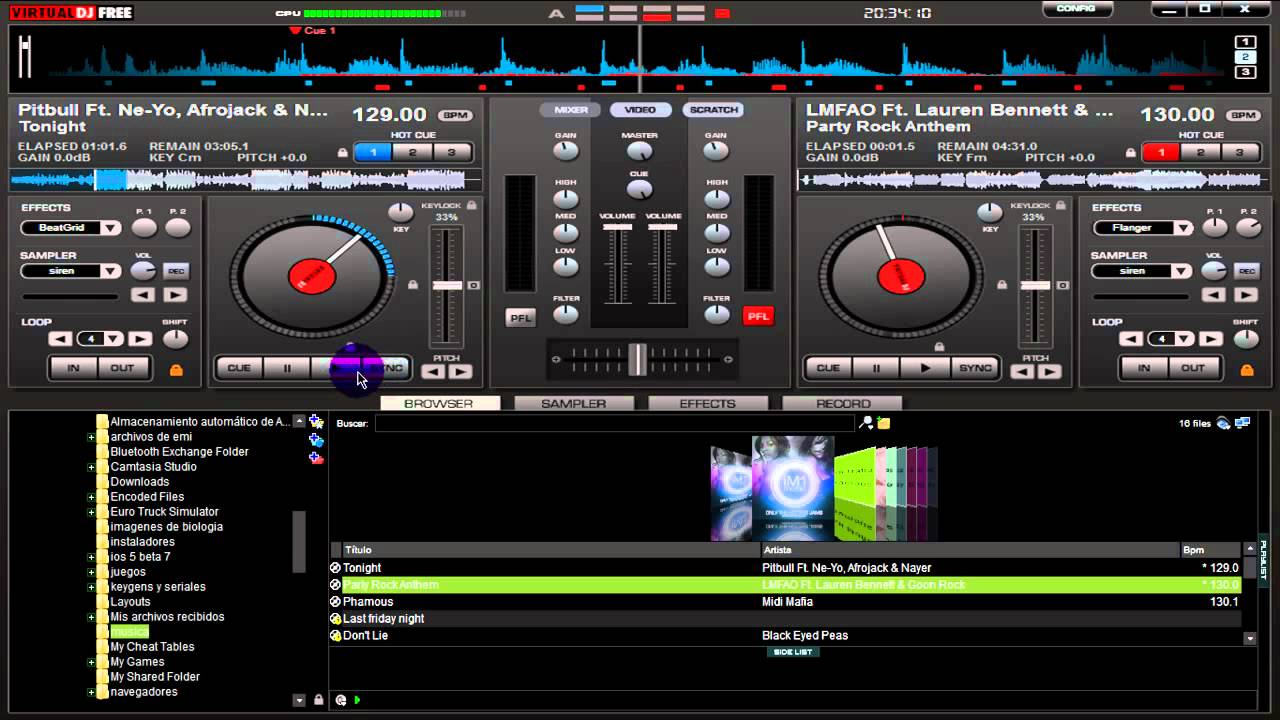
Task: Click the right sampler play arrow
Action: [x=1246, y=295]
